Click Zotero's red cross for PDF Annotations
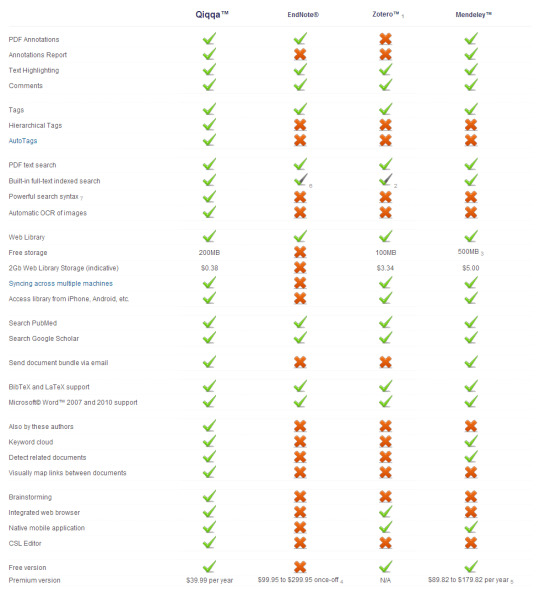Image resolution: width=540 pixels, height=592 pixels. point(386,39)
